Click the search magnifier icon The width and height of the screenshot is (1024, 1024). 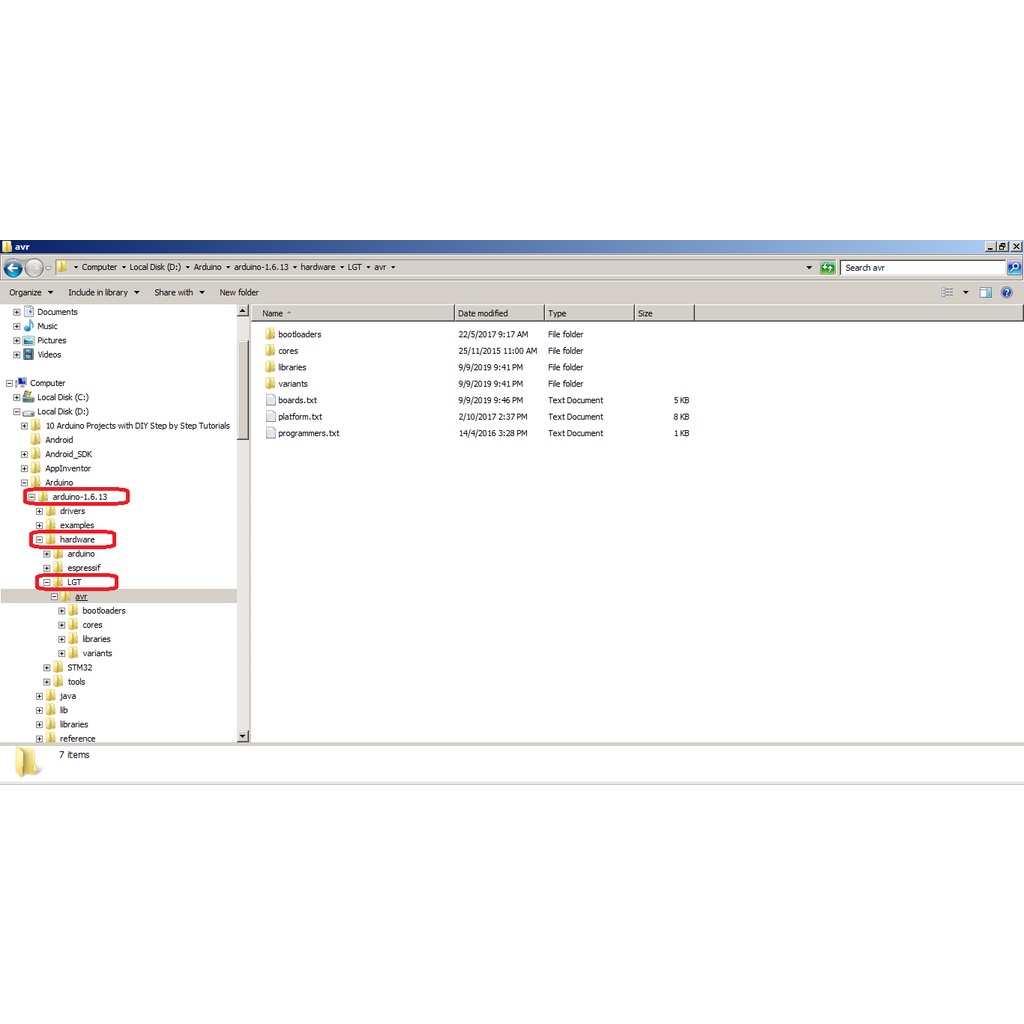click(x=1014, y=268)
